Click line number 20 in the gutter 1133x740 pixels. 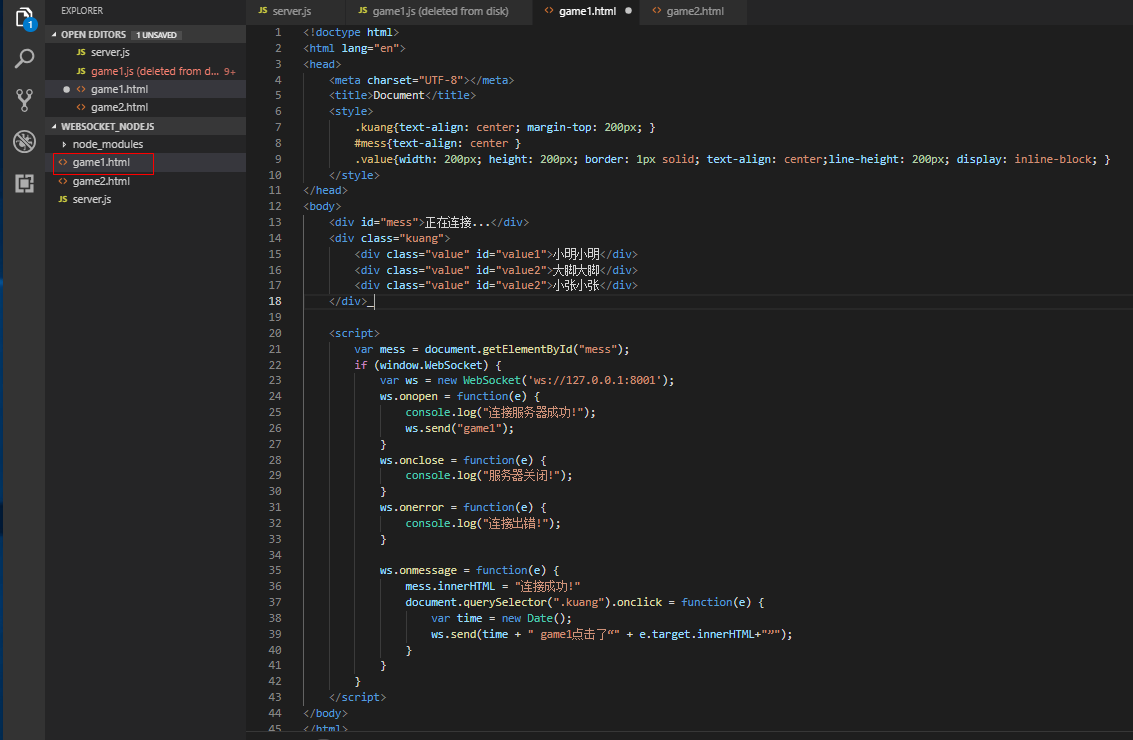(274, 333)
